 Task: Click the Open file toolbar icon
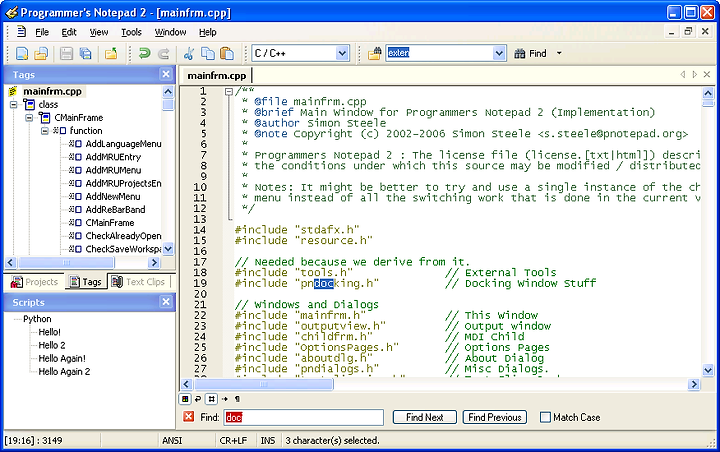[x=41, y=53]
